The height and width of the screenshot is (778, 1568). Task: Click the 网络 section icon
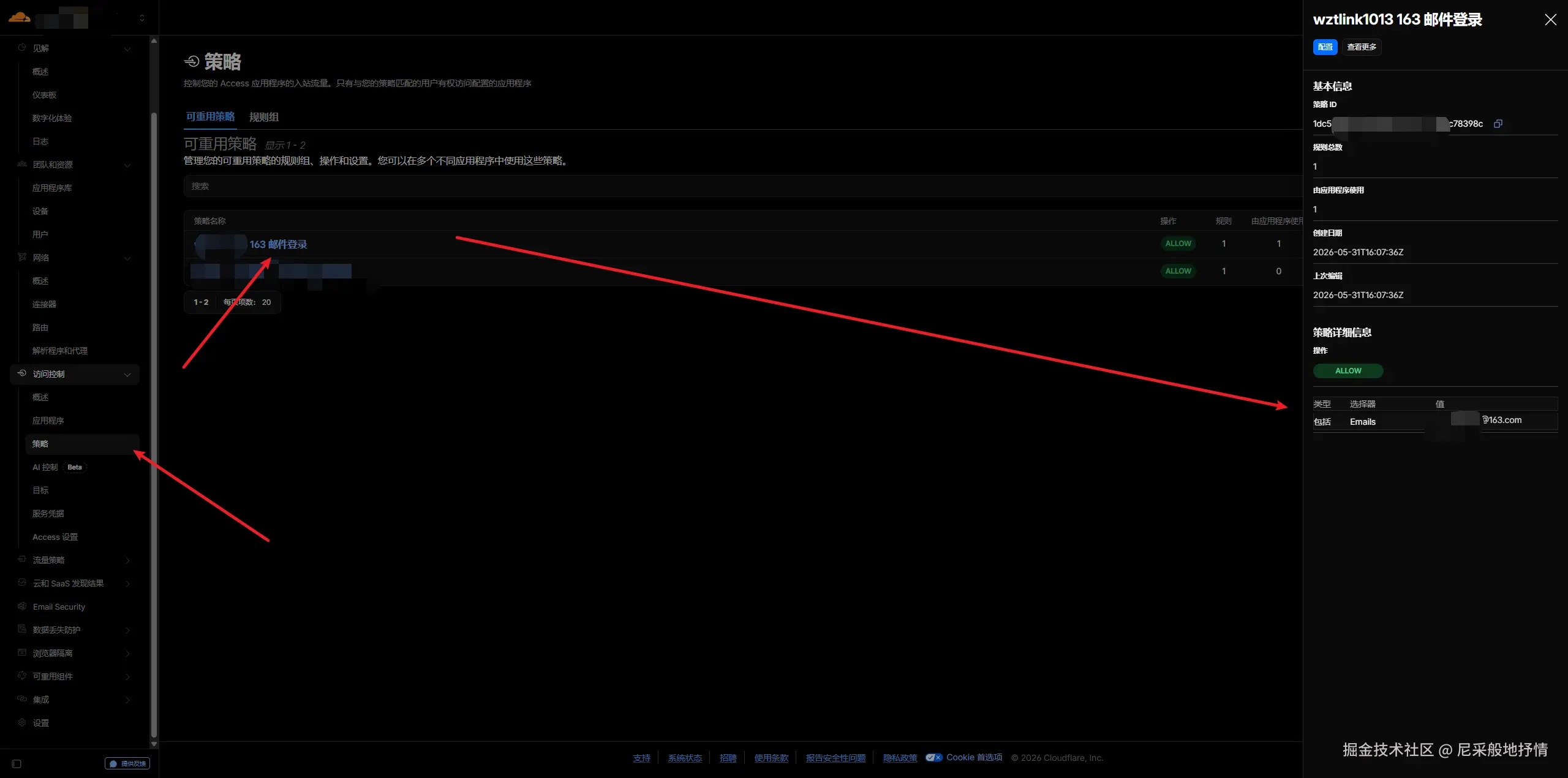pos(22,257)
